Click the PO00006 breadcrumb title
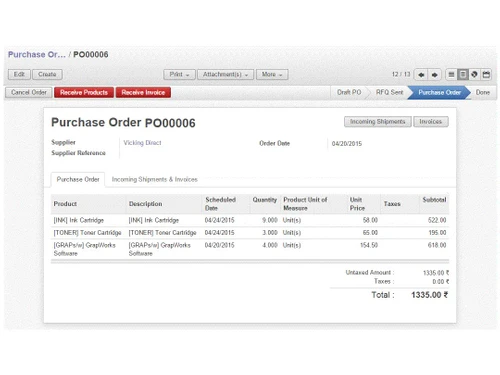This screenshot has width=500, height=375. click(x=91, y=55)
